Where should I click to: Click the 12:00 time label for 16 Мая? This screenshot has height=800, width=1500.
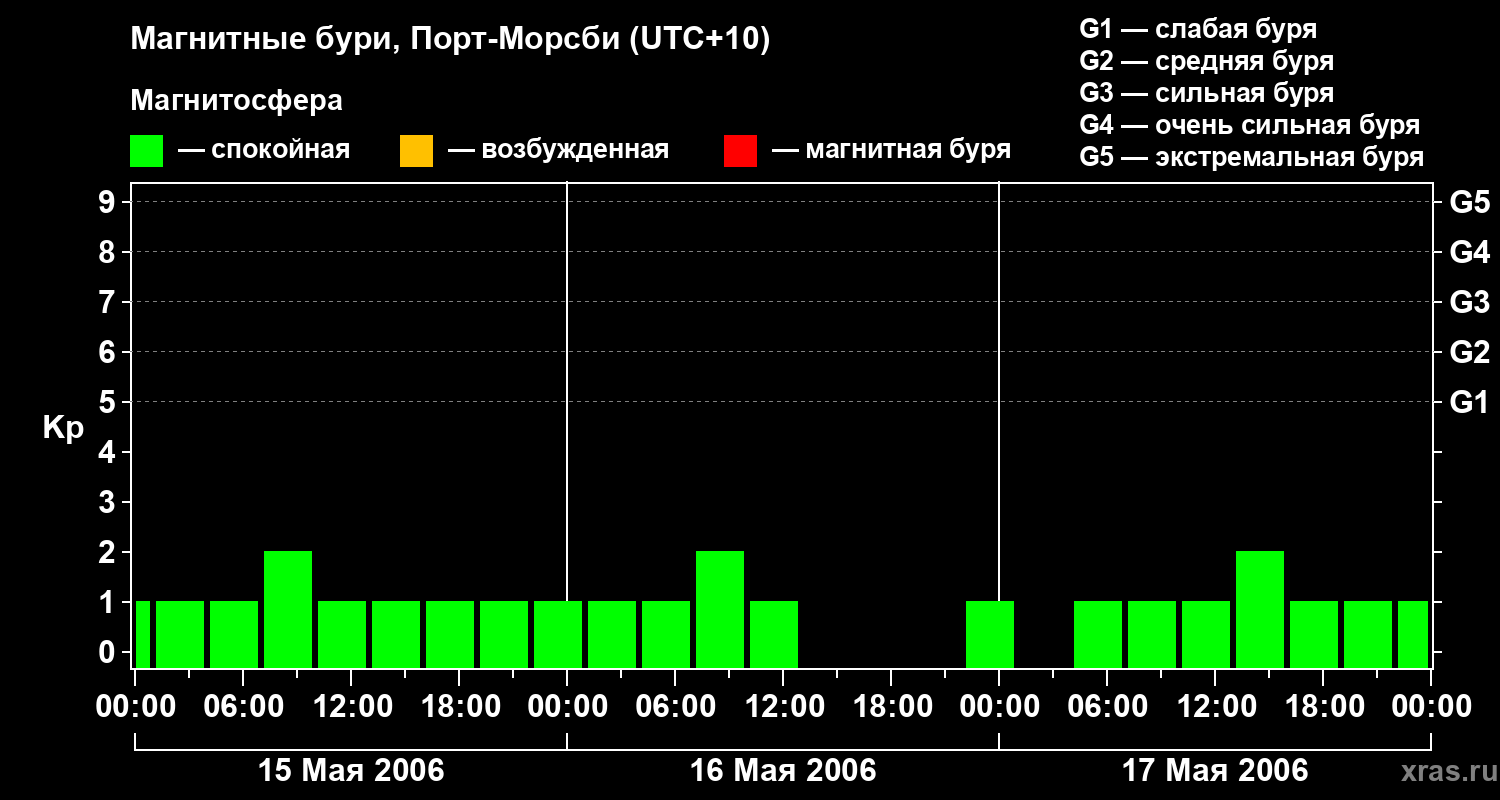[783, 707]
